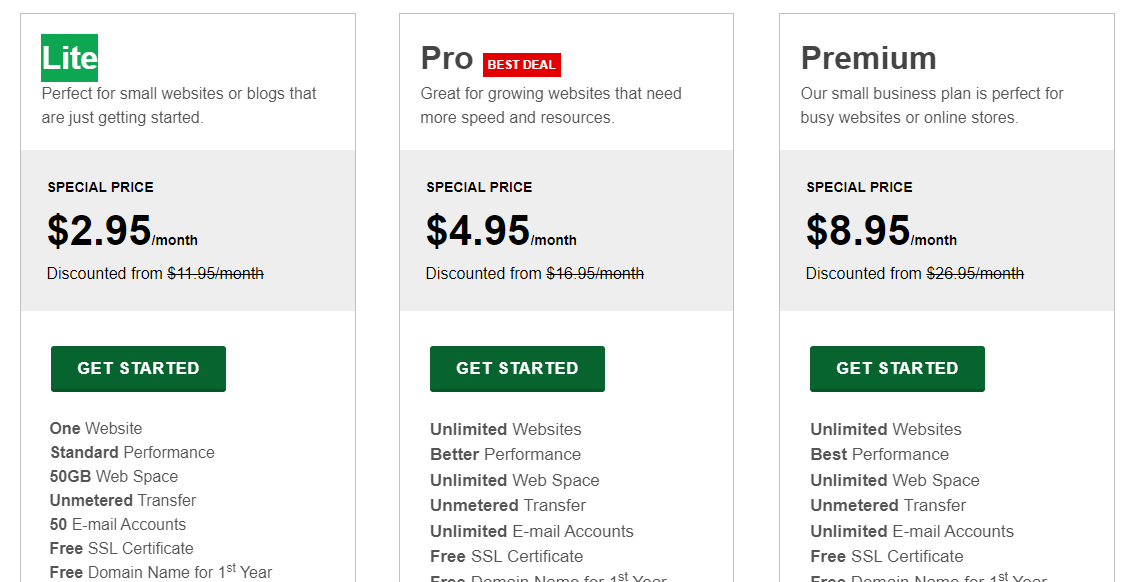Click Get Started under the Lite plan

tap(138, 369)
